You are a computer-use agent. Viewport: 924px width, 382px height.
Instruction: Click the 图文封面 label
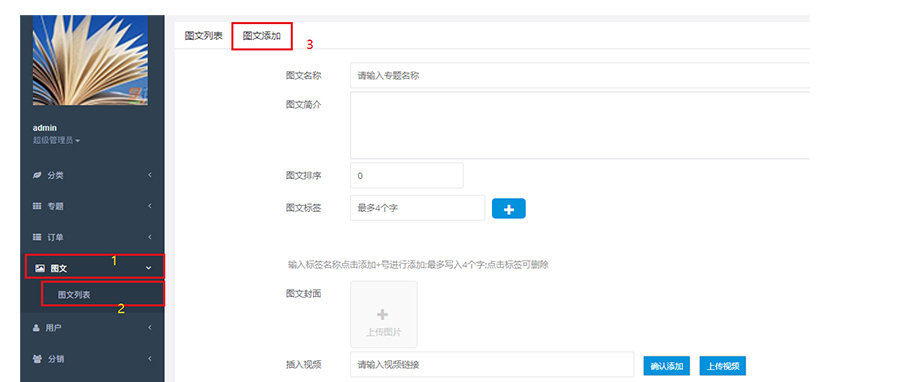pyautogui.click(x=303, y=293)
